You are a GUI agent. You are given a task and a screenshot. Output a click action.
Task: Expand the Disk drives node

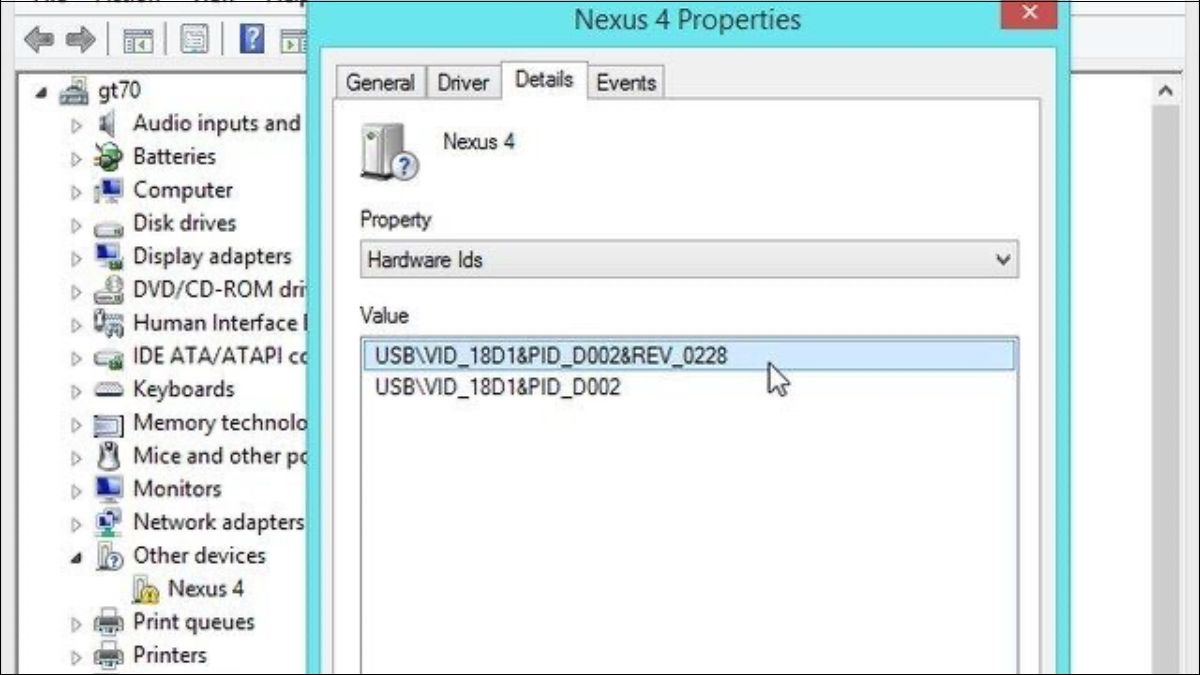click(x=77, y=225)
